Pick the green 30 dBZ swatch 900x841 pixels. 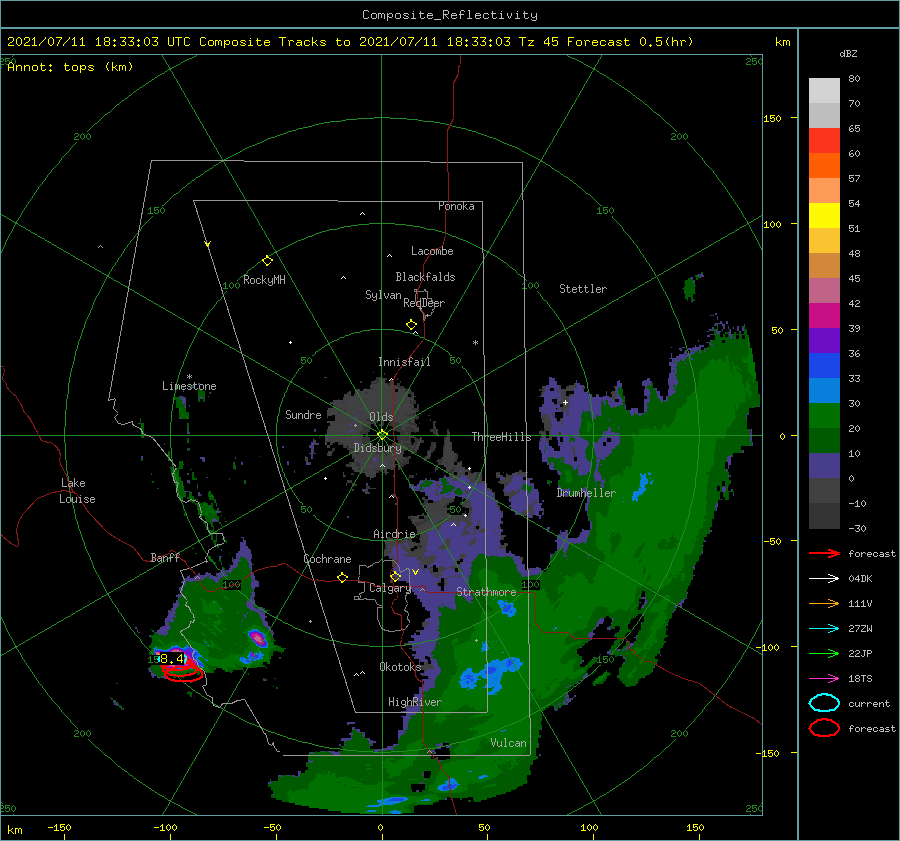[824, 416]
